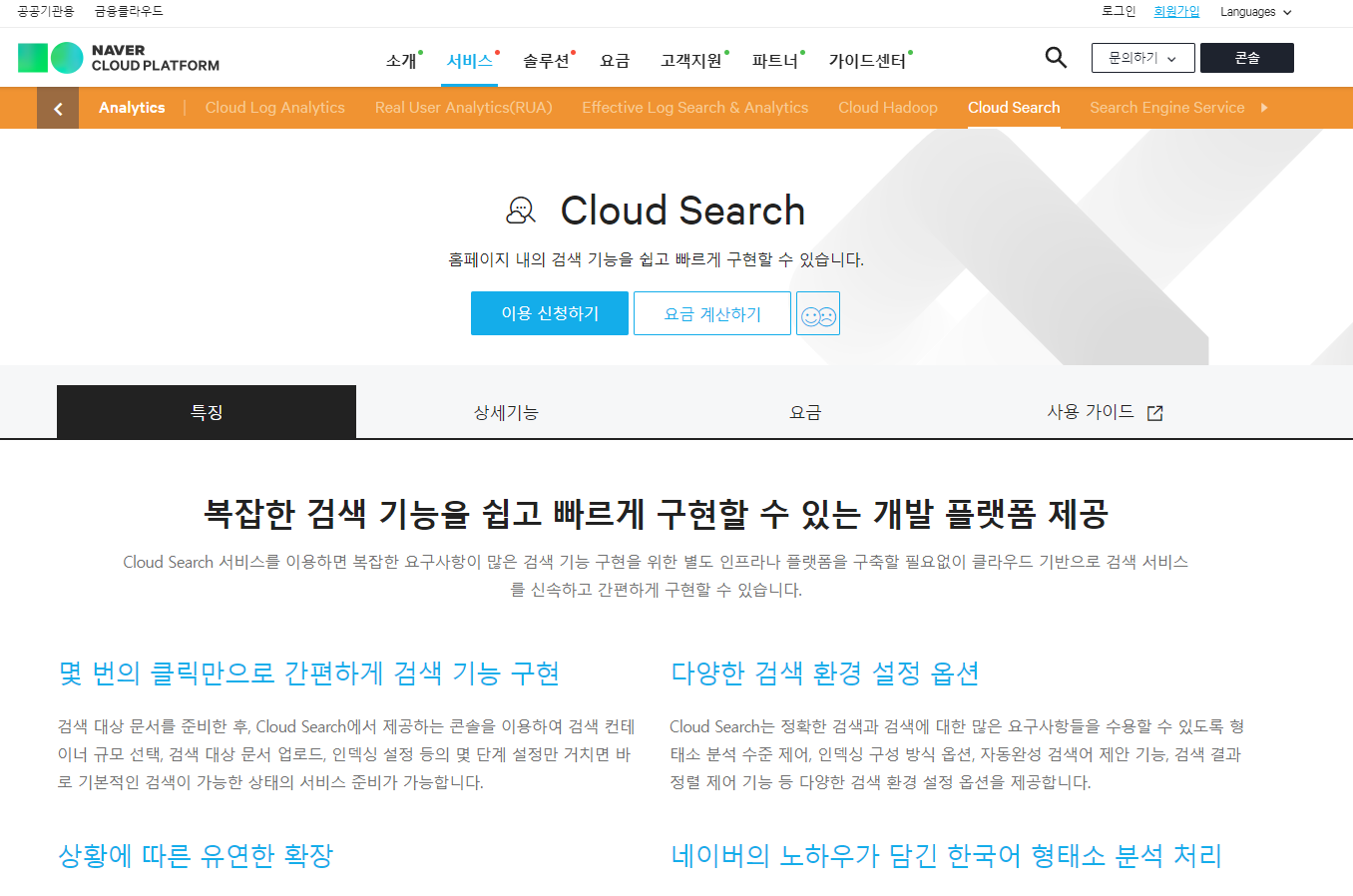
Task: Open the 문의하기 dropdown
Action: click(x=1143, y=58)
